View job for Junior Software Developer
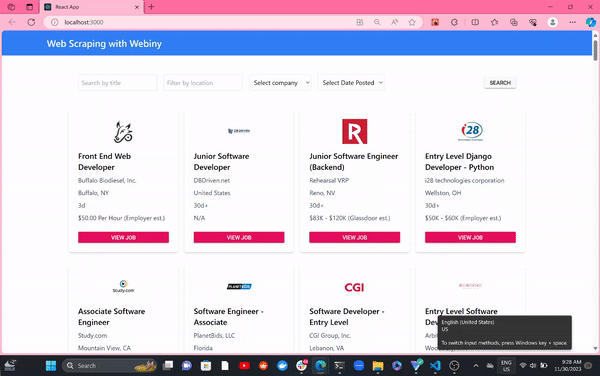The image size is (600, 376). [x=239, y=237]
